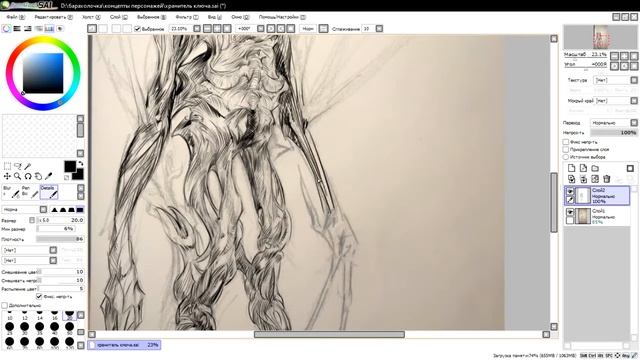Select the magic wand tool

(x=28, y=166)
